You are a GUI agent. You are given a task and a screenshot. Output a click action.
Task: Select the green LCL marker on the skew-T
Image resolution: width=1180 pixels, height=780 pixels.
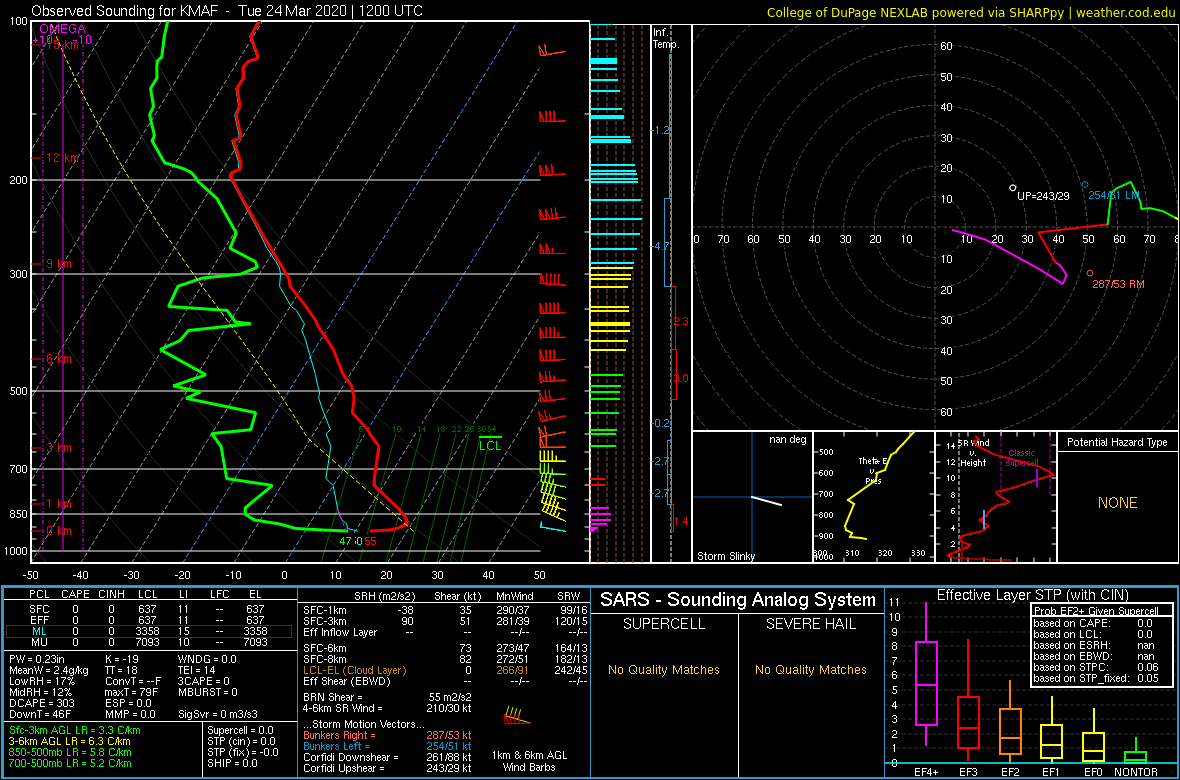(490, 442)
